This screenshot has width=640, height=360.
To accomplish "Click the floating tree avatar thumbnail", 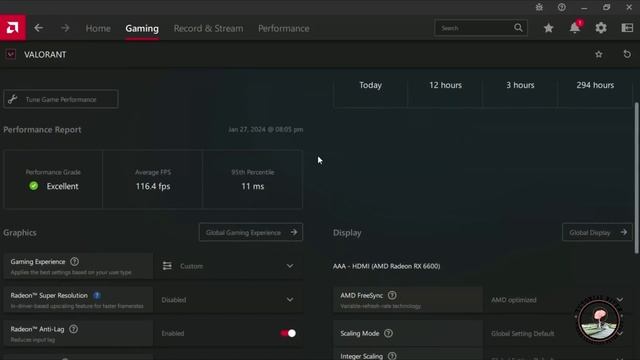I will pyautogui.click(x=599, y=320).
